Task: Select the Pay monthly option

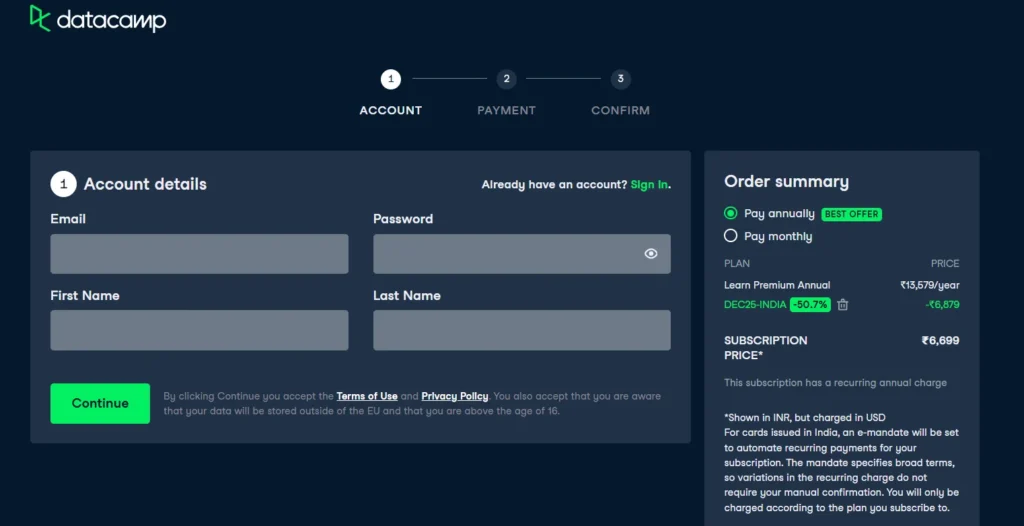Action: 731,236
